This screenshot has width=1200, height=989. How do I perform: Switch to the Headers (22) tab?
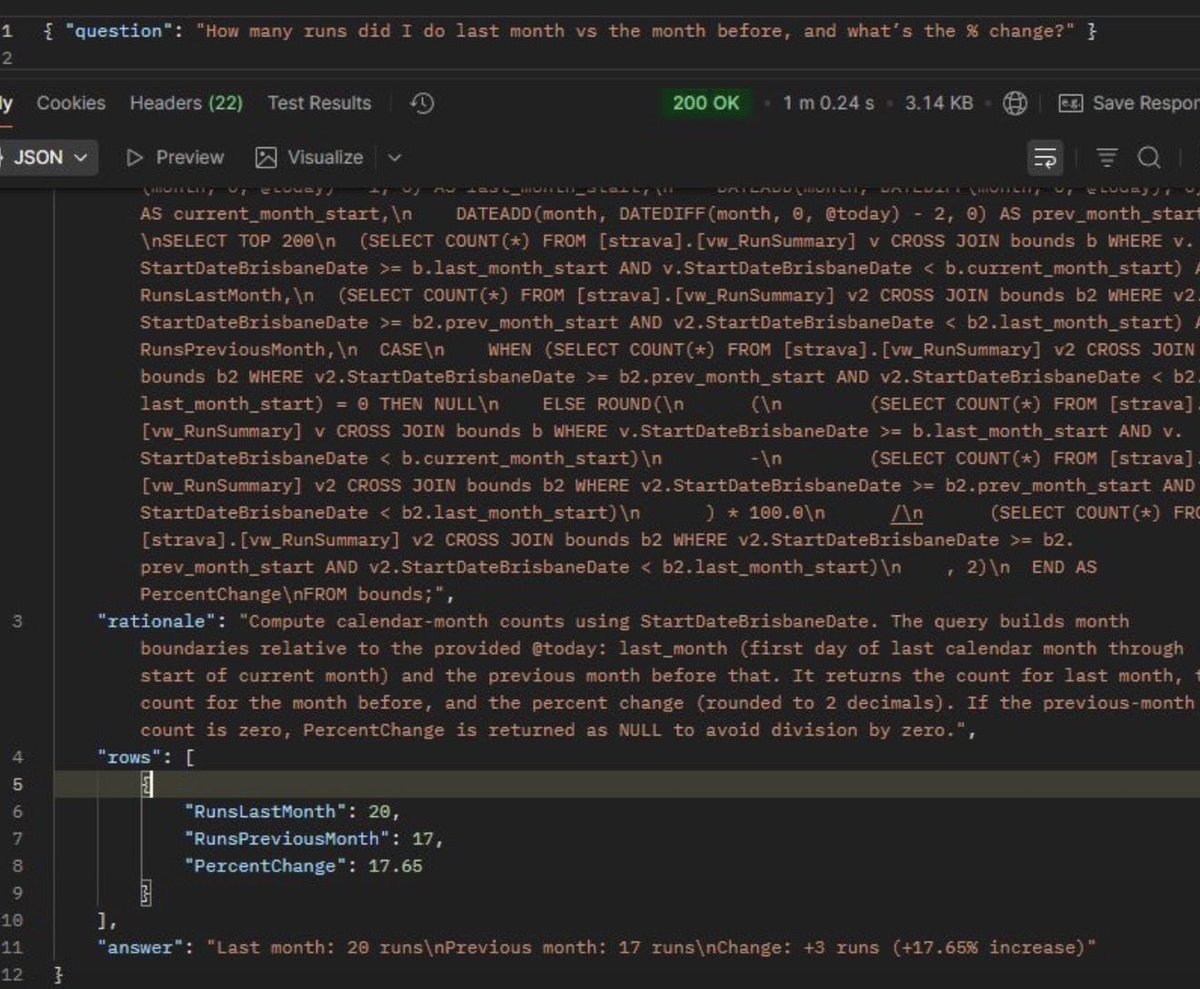point(186,103)
